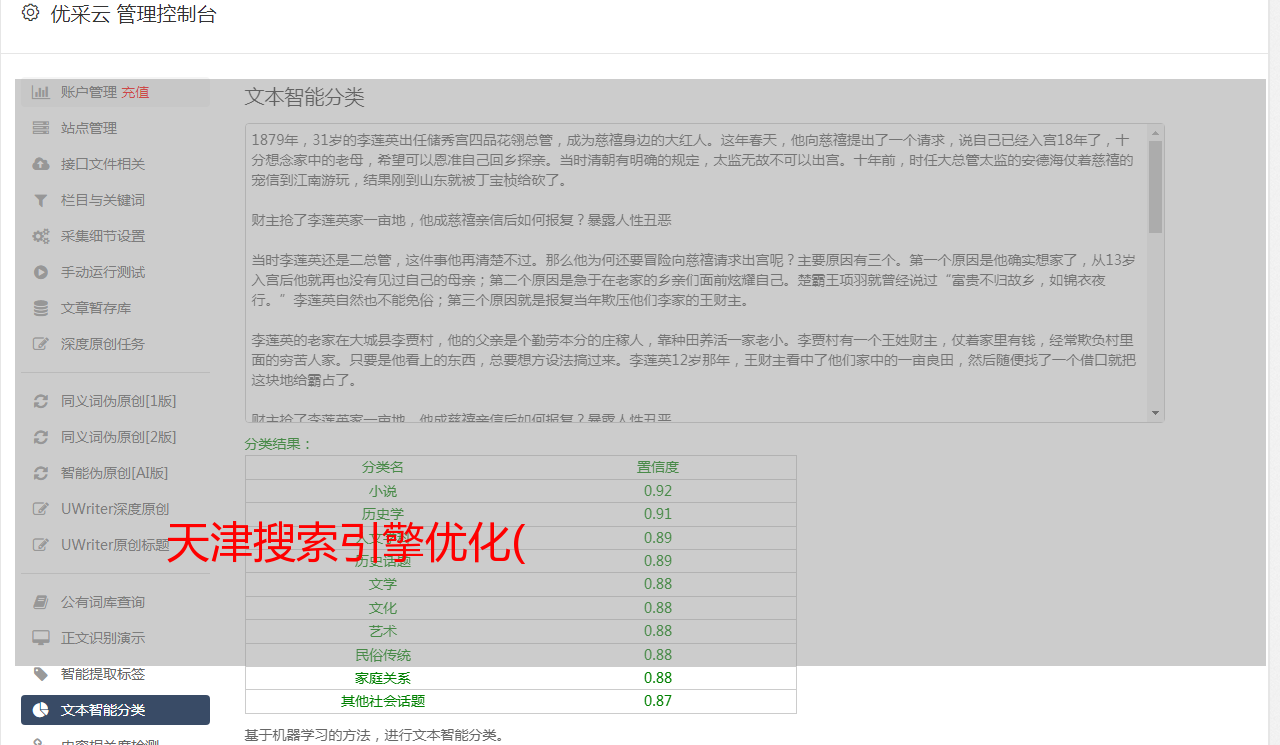The width and height of the screenshot is (1280, 745).
Task: Select the 0.88 value in 艺术 row
Action: pyautogui.click(x=658, y=631)
